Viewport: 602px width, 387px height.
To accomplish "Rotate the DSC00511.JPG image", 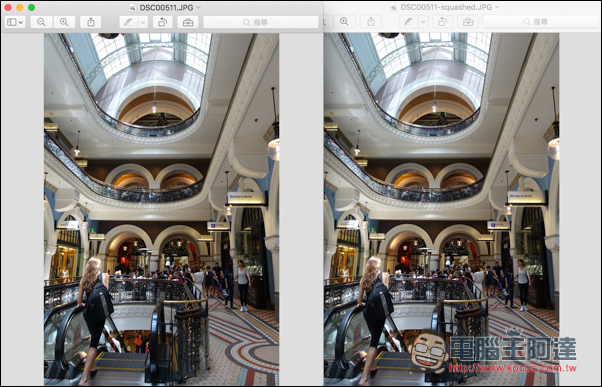I will 162,22.
